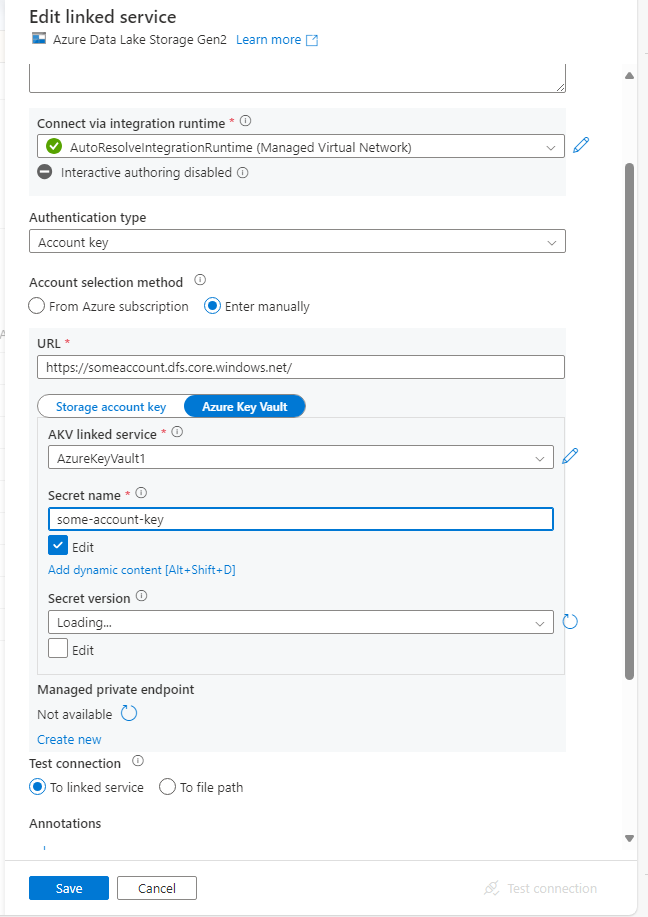The width and height of the screenshot is (648, 917).
Task: Choose the To file path radio option
Action: [167, 787]
